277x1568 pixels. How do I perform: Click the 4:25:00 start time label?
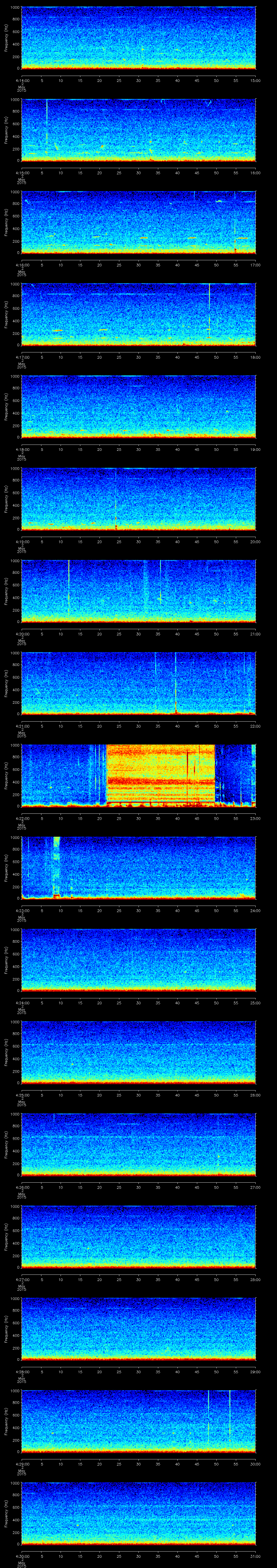click(22, 1095)
